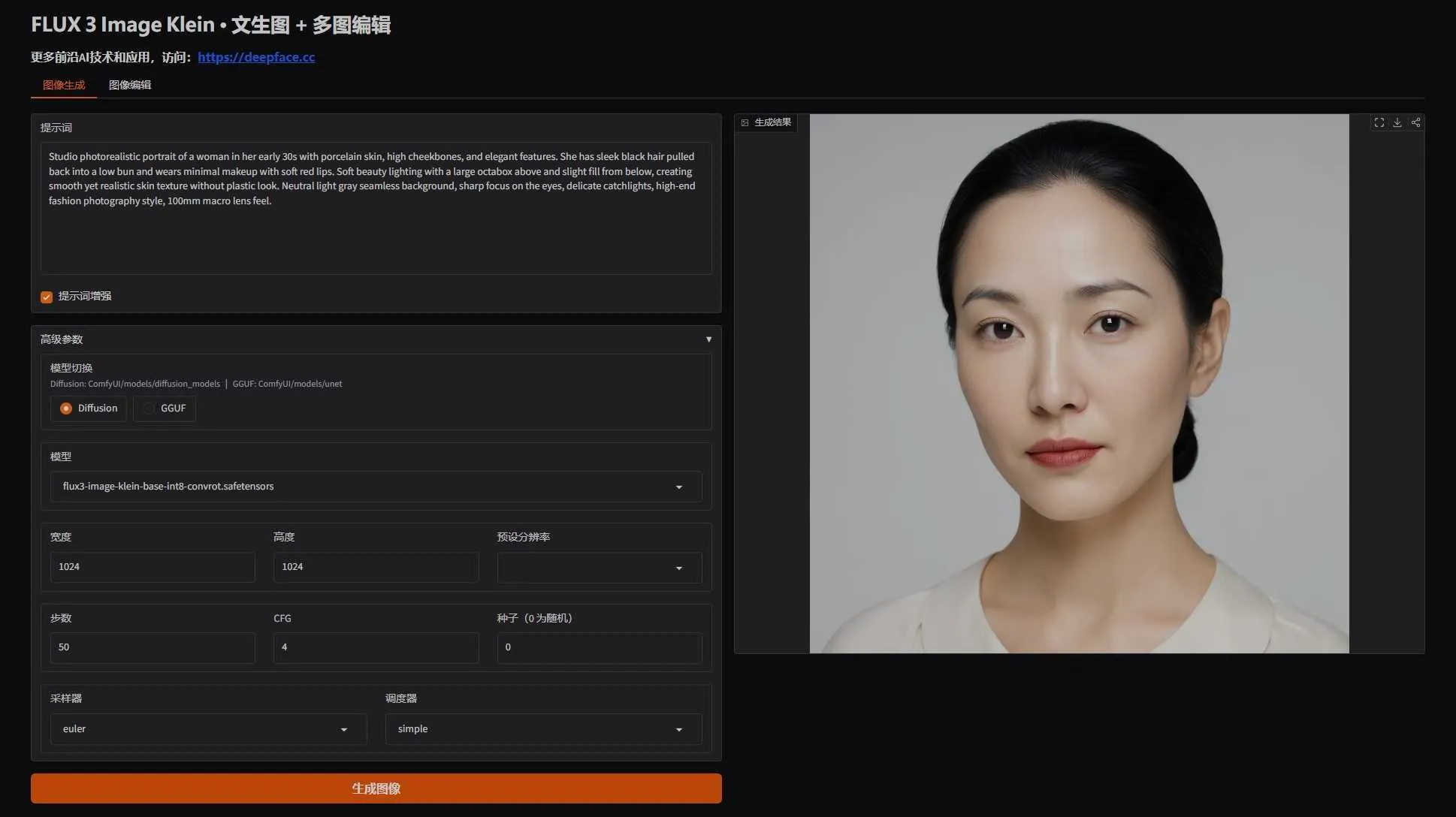
Task: Toggle the 提示词增强 checkbox
Action: pyautogui.click(x=47, y=297)
